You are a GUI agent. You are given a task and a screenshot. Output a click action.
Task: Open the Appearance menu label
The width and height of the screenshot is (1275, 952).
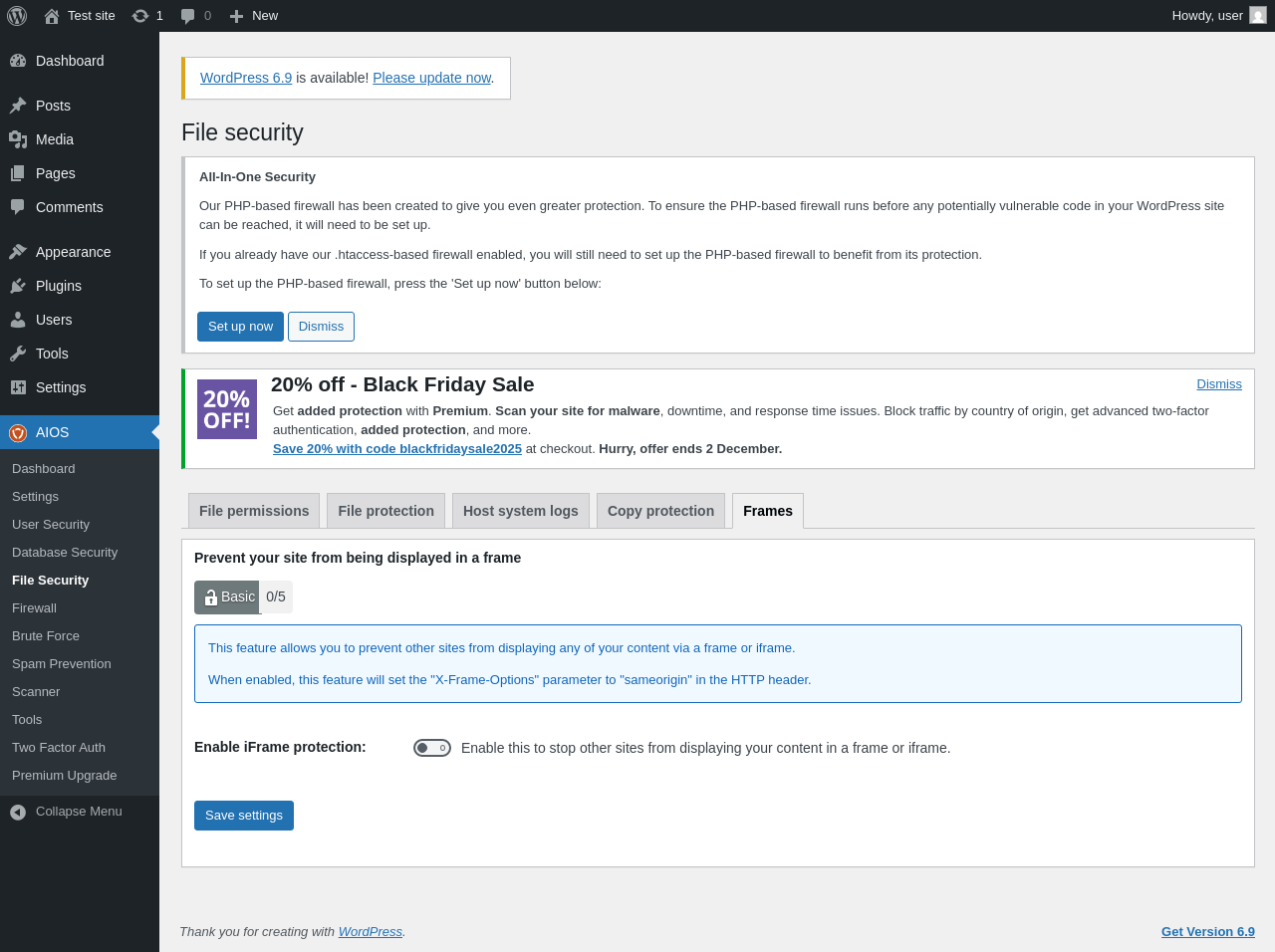pos(74,252)
